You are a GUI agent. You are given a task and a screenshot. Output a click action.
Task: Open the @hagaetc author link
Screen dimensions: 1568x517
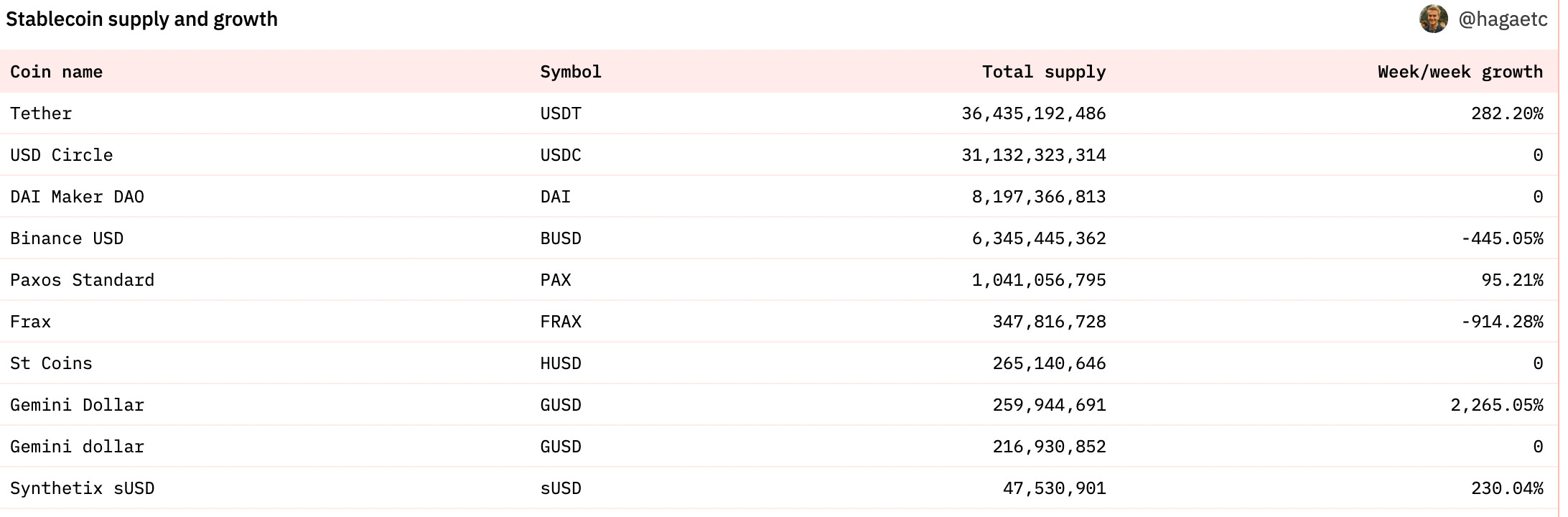tap(1503, 19)
